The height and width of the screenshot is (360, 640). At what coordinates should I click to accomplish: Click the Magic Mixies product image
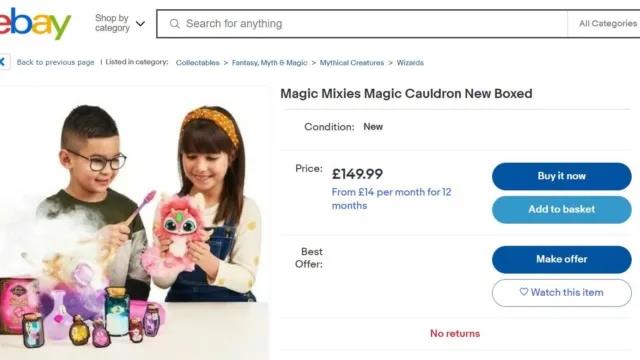[134, 224]
